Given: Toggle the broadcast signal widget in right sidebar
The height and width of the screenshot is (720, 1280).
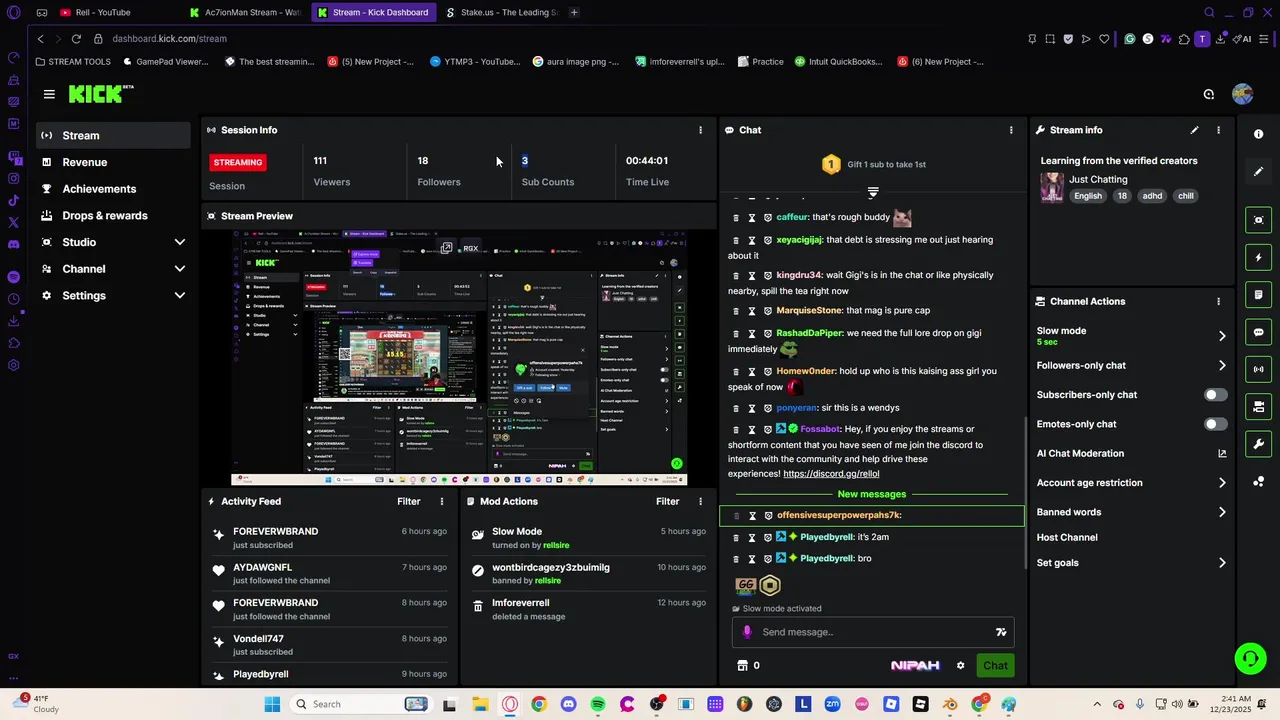Looking at the screenshot, I should click(1258, 369).
